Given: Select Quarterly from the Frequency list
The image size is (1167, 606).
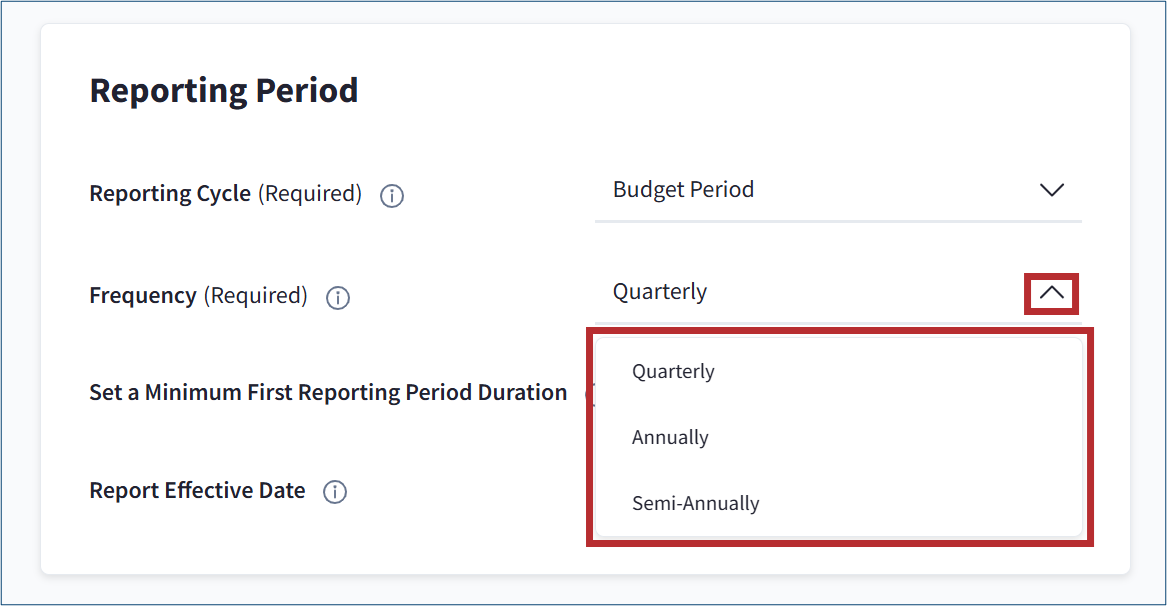Looking at the screenshot, I should click(673, 371).
